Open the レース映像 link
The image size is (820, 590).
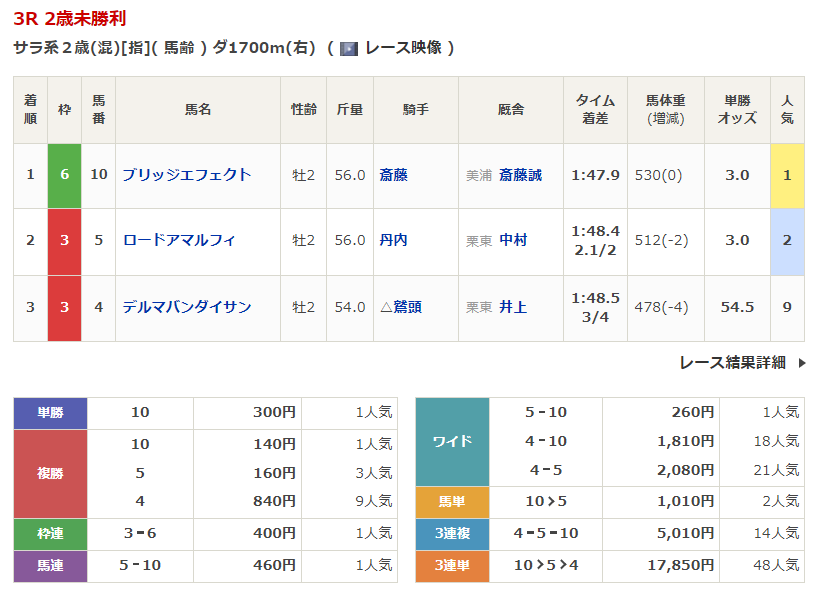pyautogui.click(x=403, y=48)
